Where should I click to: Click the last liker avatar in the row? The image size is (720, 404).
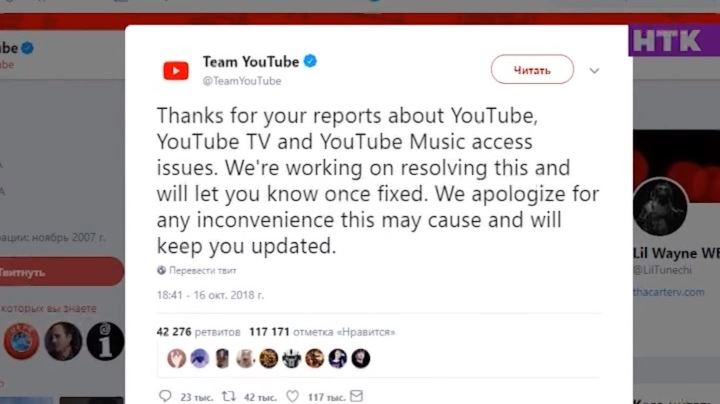[x=361, y=359]
